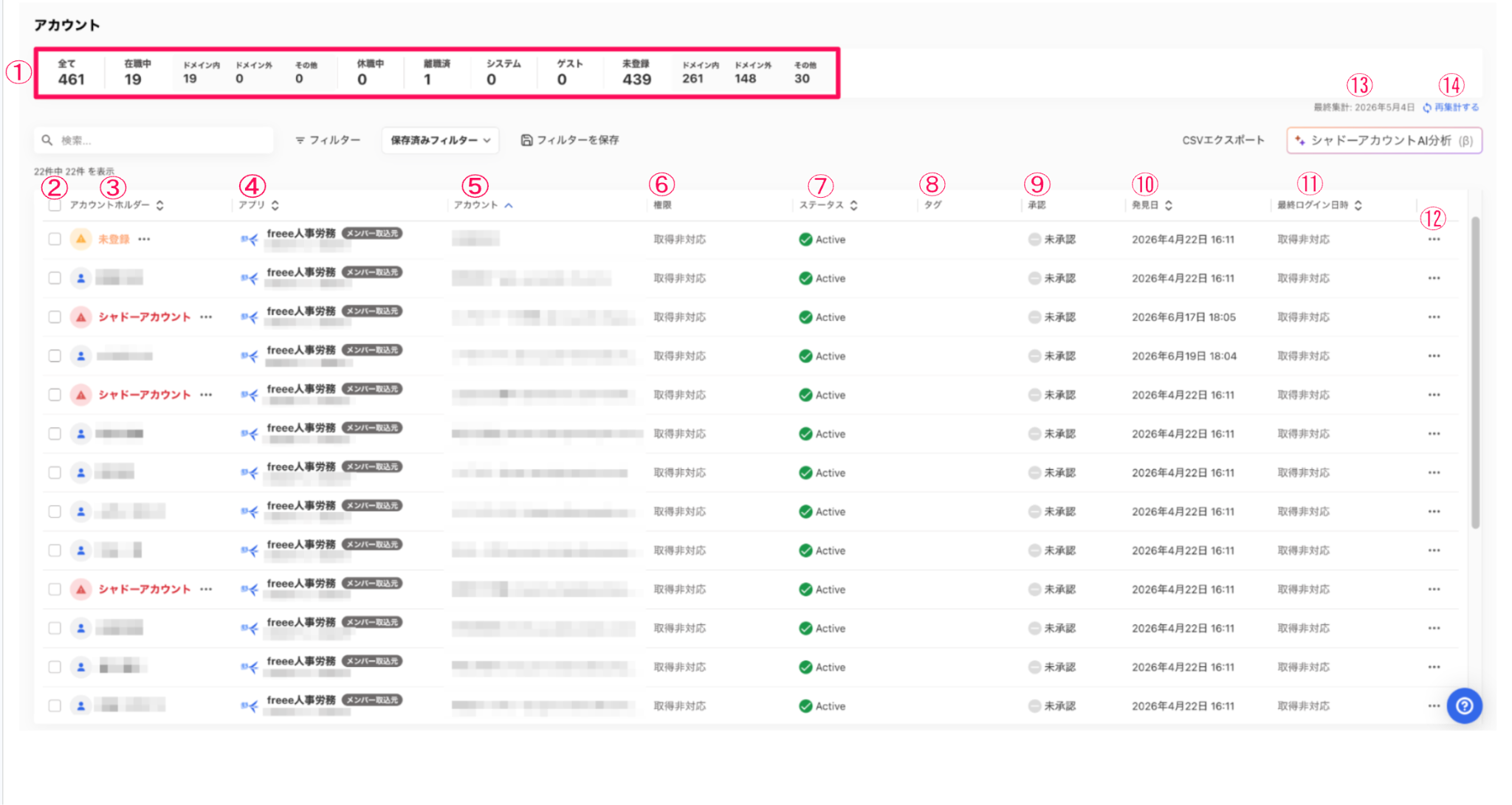Select the 在職中 19 summary tab
Image resolution: width=1512 pixels, height=805 pixels.
pos(137,73)
